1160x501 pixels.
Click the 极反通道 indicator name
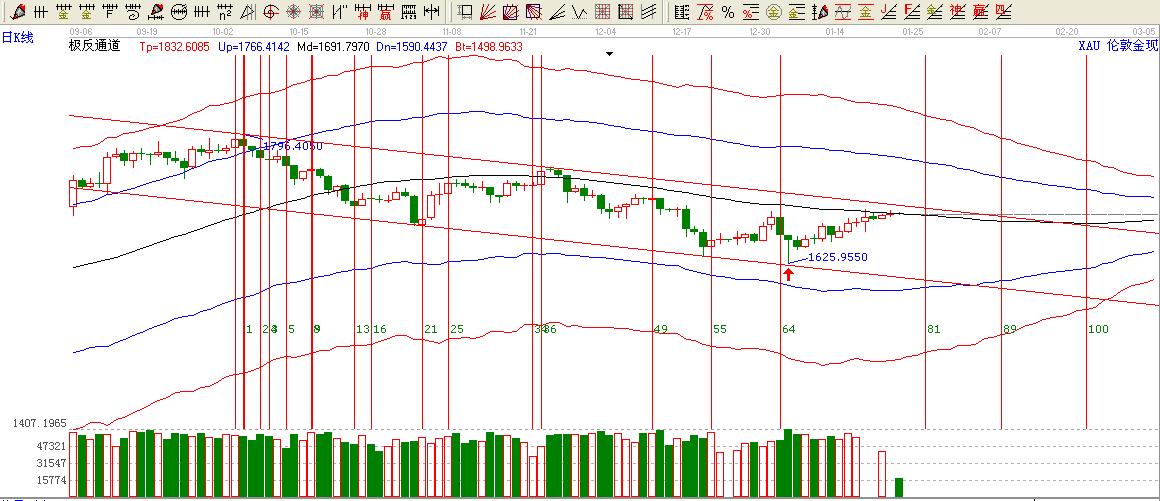pyautogui.click(x=94, y=47)
